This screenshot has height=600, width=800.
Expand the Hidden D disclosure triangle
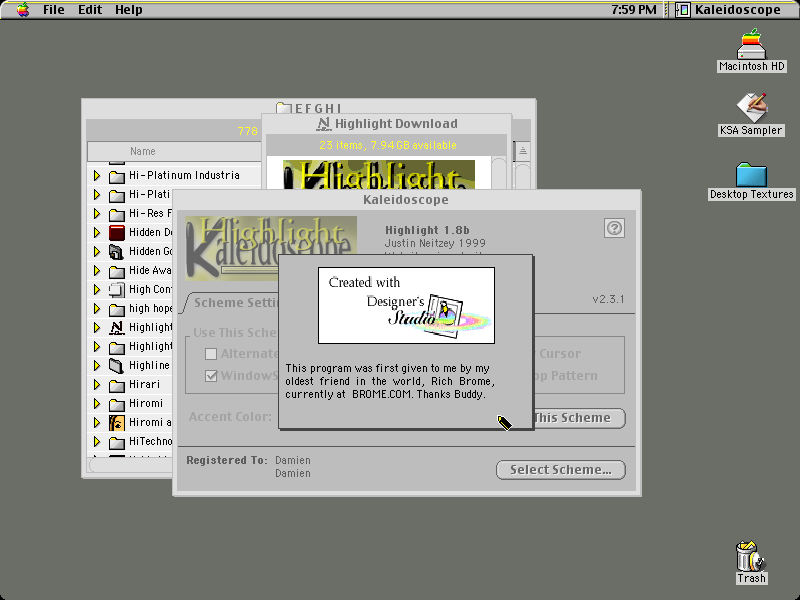click(97, 233)
